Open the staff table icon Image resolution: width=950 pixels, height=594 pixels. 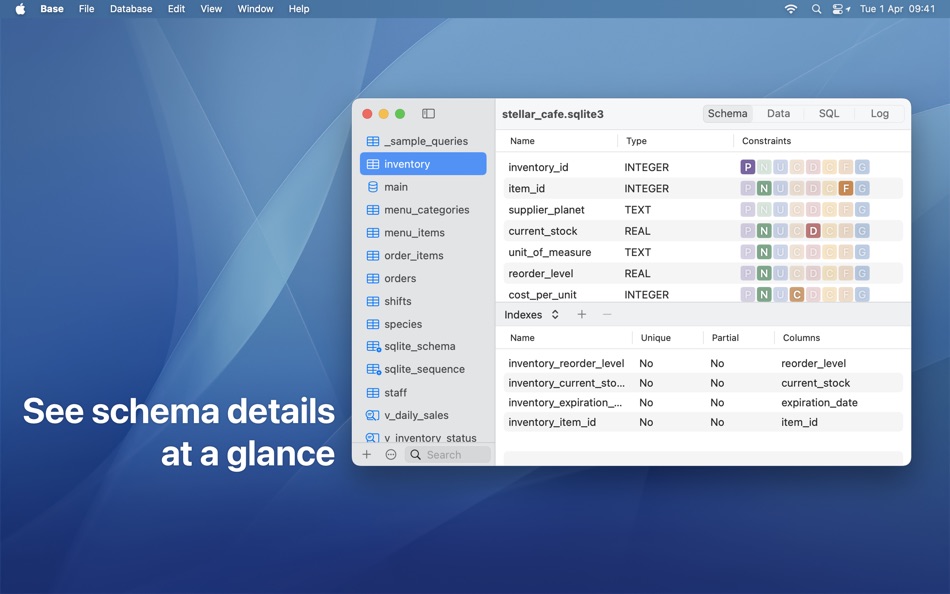(373, 393)
